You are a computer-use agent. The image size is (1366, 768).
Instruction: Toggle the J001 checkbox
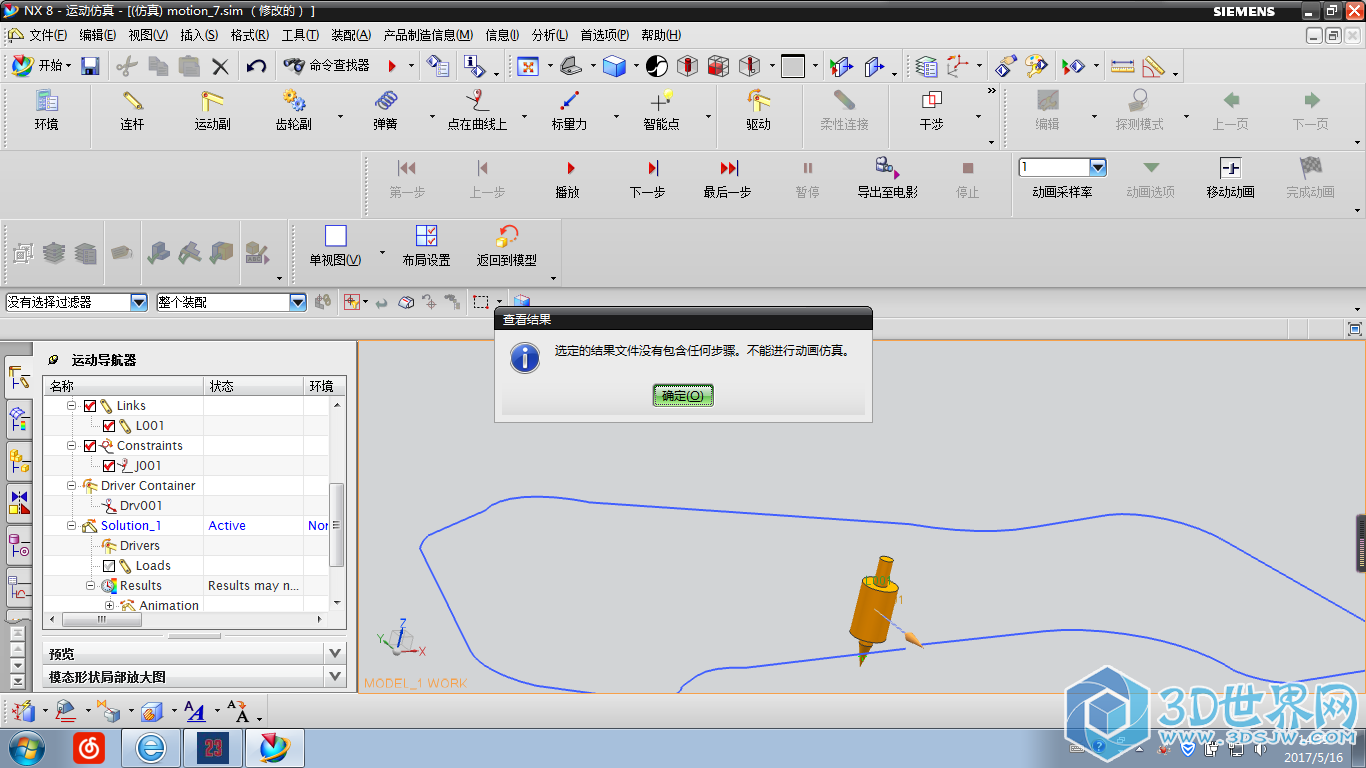click(x=109, y=466)
